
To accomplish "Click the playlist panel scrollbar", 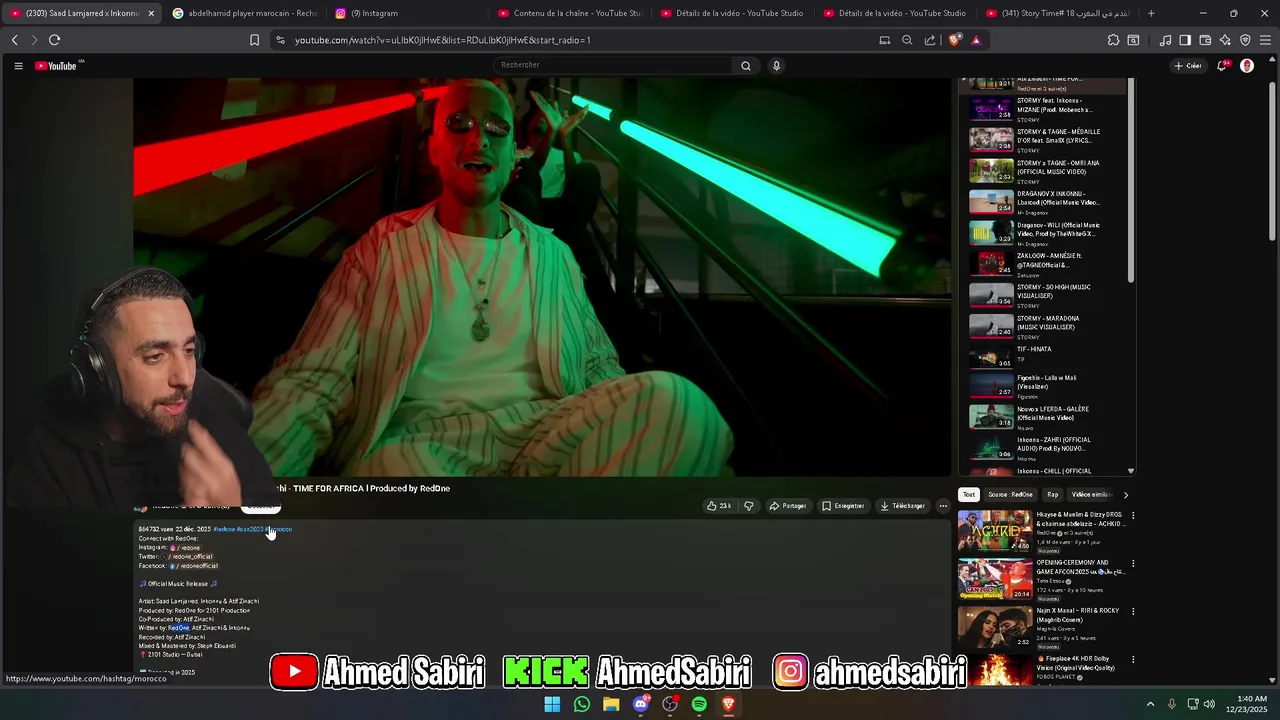I will point(1131,180).
